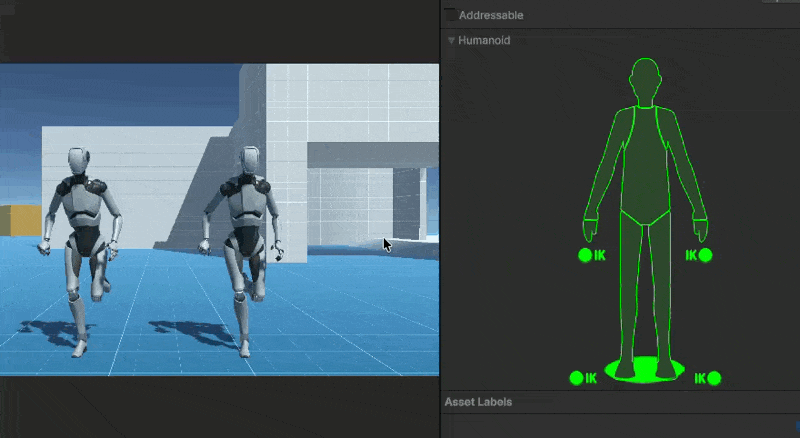Toggle the IK dot beside the right hand

tap(705, 256)
